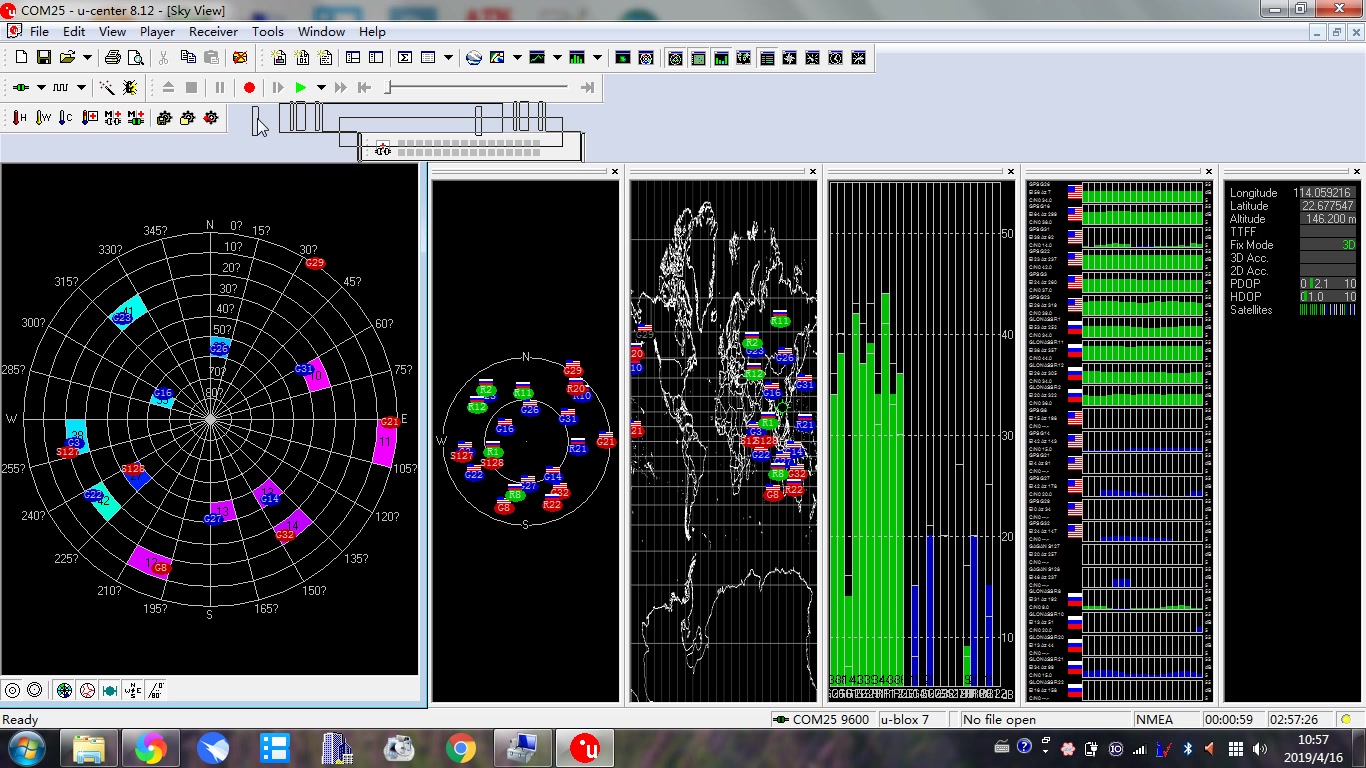Click the Print icon
The height and width of the screenshot is (768, 1366).
tap(112, 58)
